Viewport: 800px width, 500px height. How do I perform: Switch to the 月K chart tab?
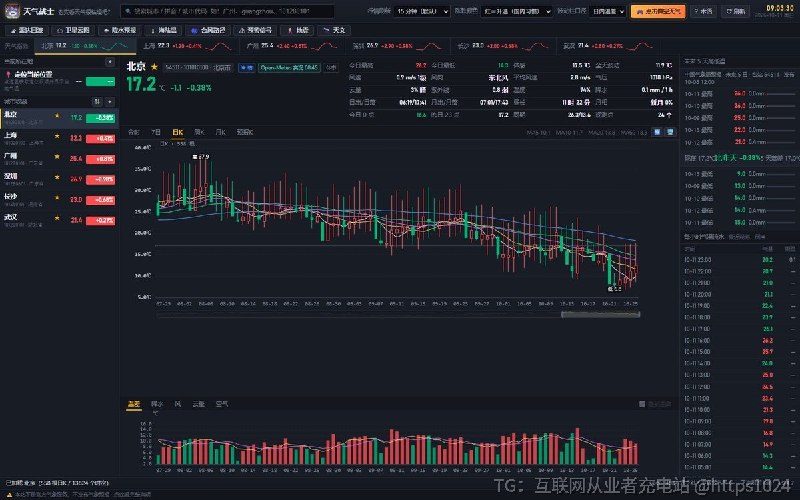220,132
